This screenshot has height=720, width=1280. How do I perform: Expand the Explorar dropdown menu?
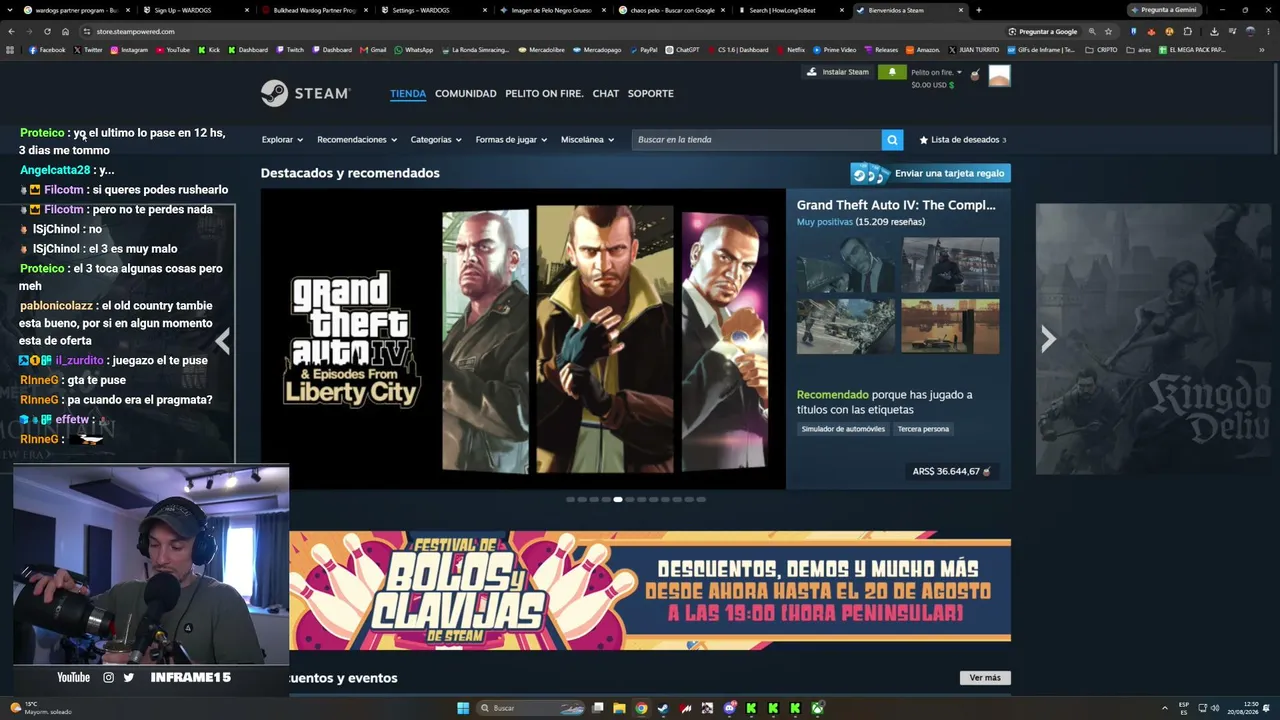282,140
